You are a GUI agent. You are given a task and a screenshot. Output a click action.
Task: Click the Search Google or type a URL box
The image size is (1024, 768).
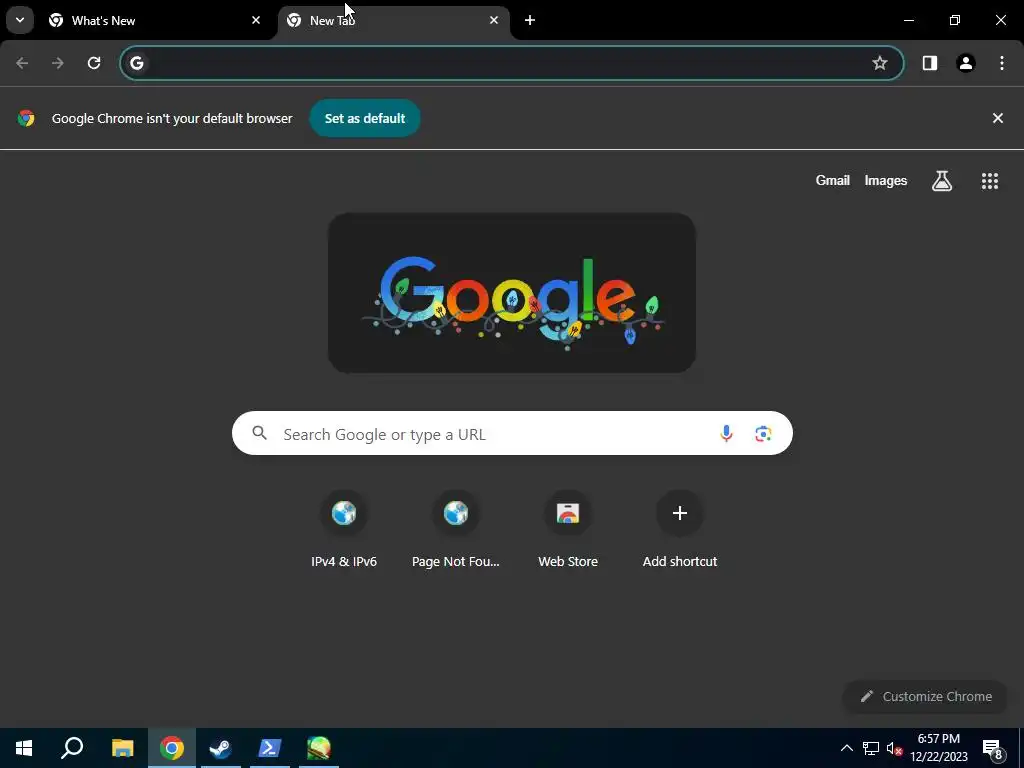click(512, 434)
